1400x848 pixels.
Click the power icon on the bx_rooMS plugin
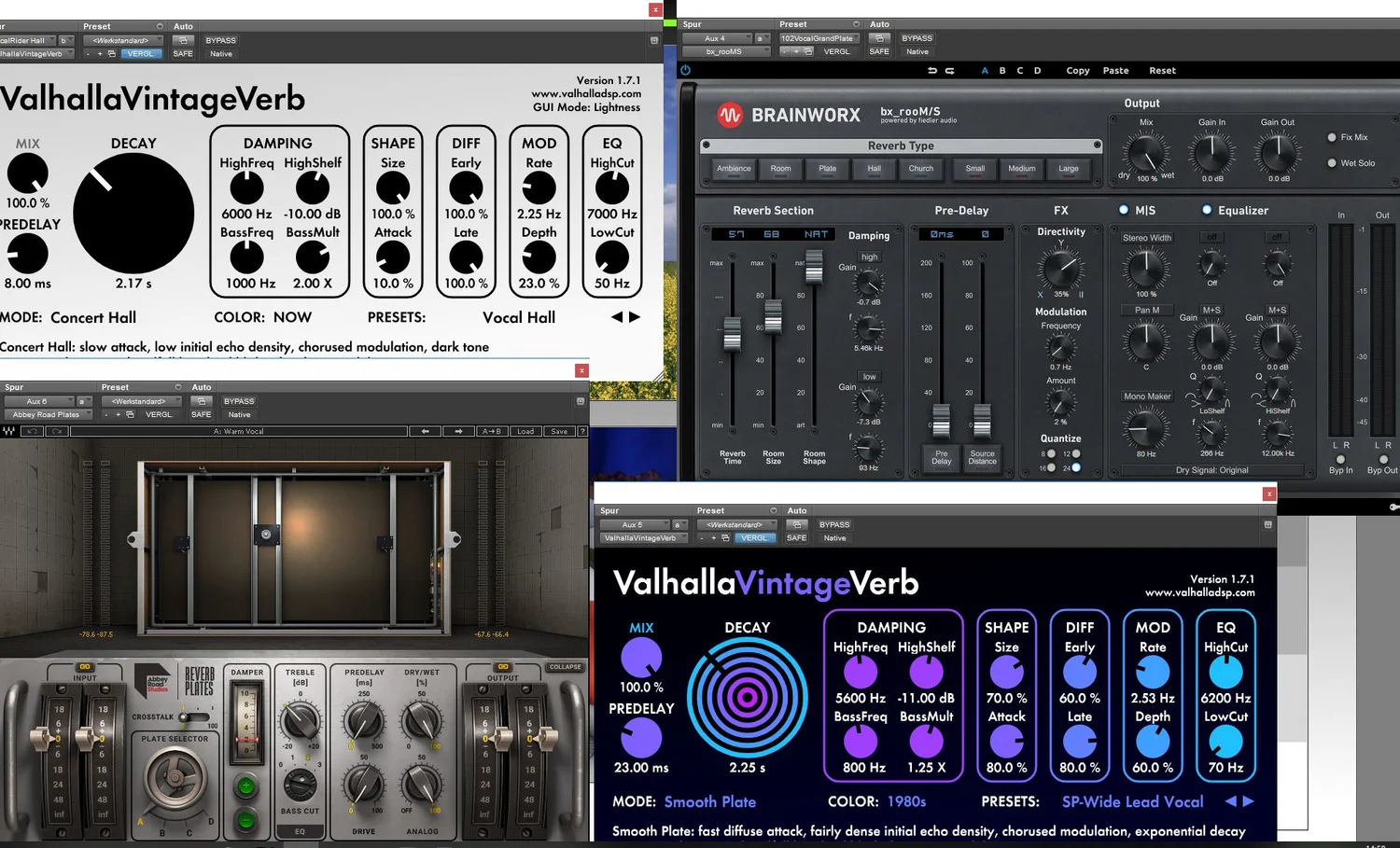[x=685, y=70]
